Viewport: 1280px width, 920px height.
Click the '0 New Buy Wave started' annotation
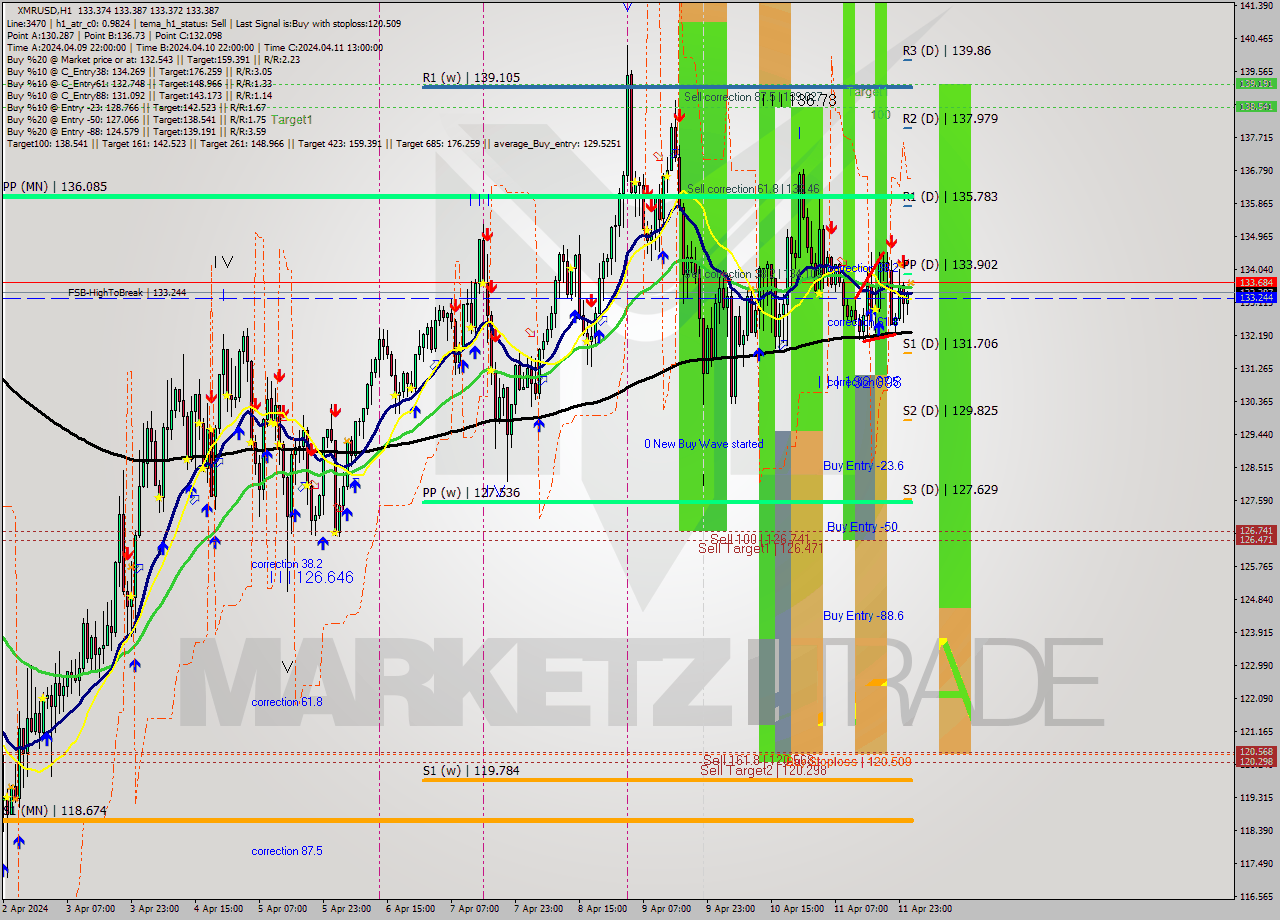(x=703, y=443)
